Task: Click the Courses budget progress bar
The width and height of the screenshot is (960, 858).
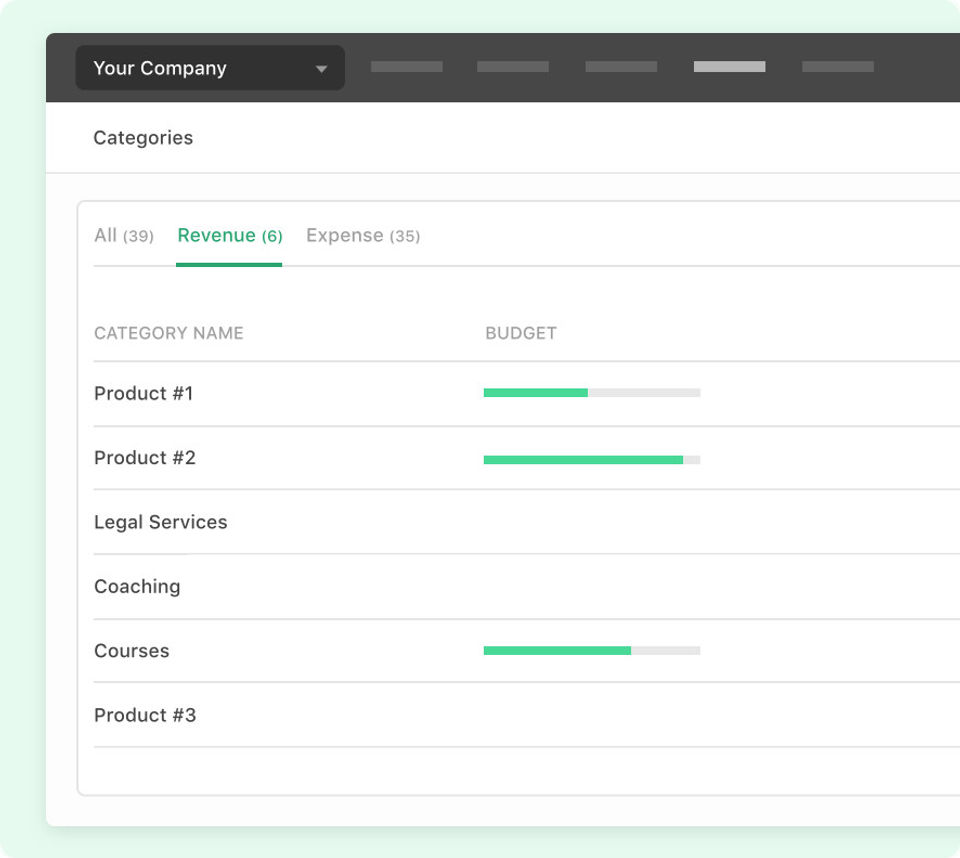Action: point(591,651)
